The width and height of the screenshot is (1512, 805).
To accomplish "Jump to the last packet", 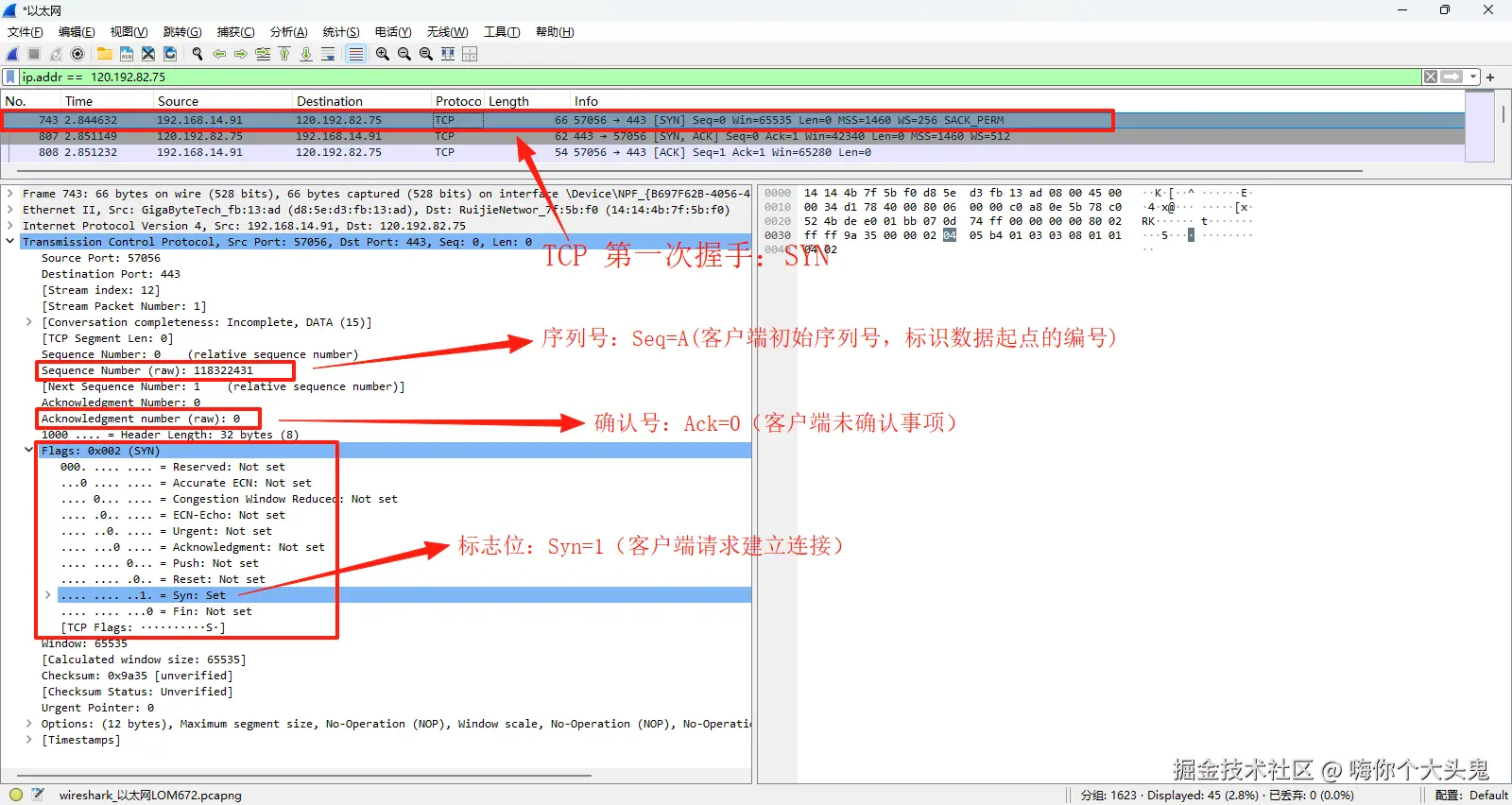I will click(306, 54).
